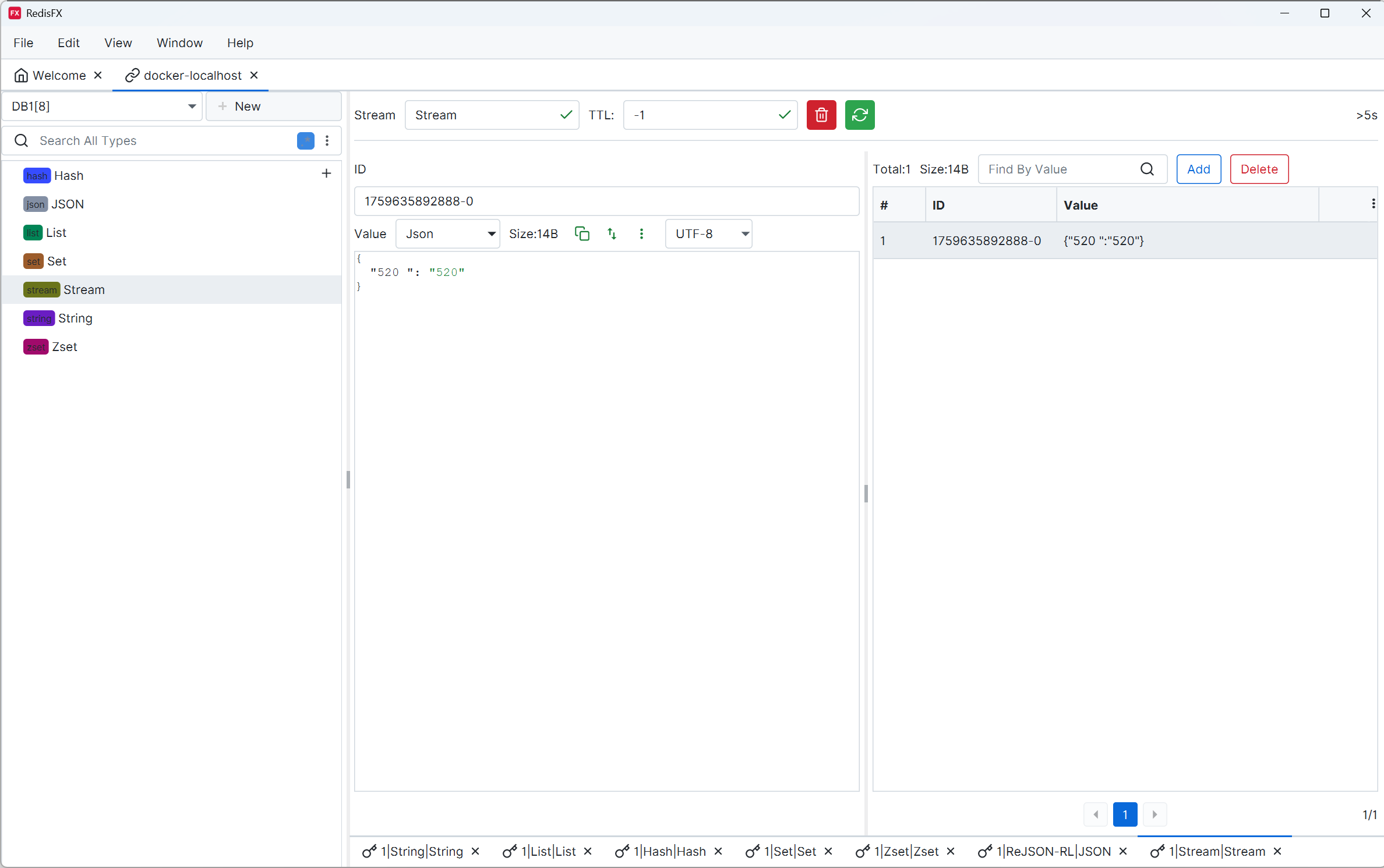
Task: Expand the DB1[8] database dropdown
Action: pos(192,106)
